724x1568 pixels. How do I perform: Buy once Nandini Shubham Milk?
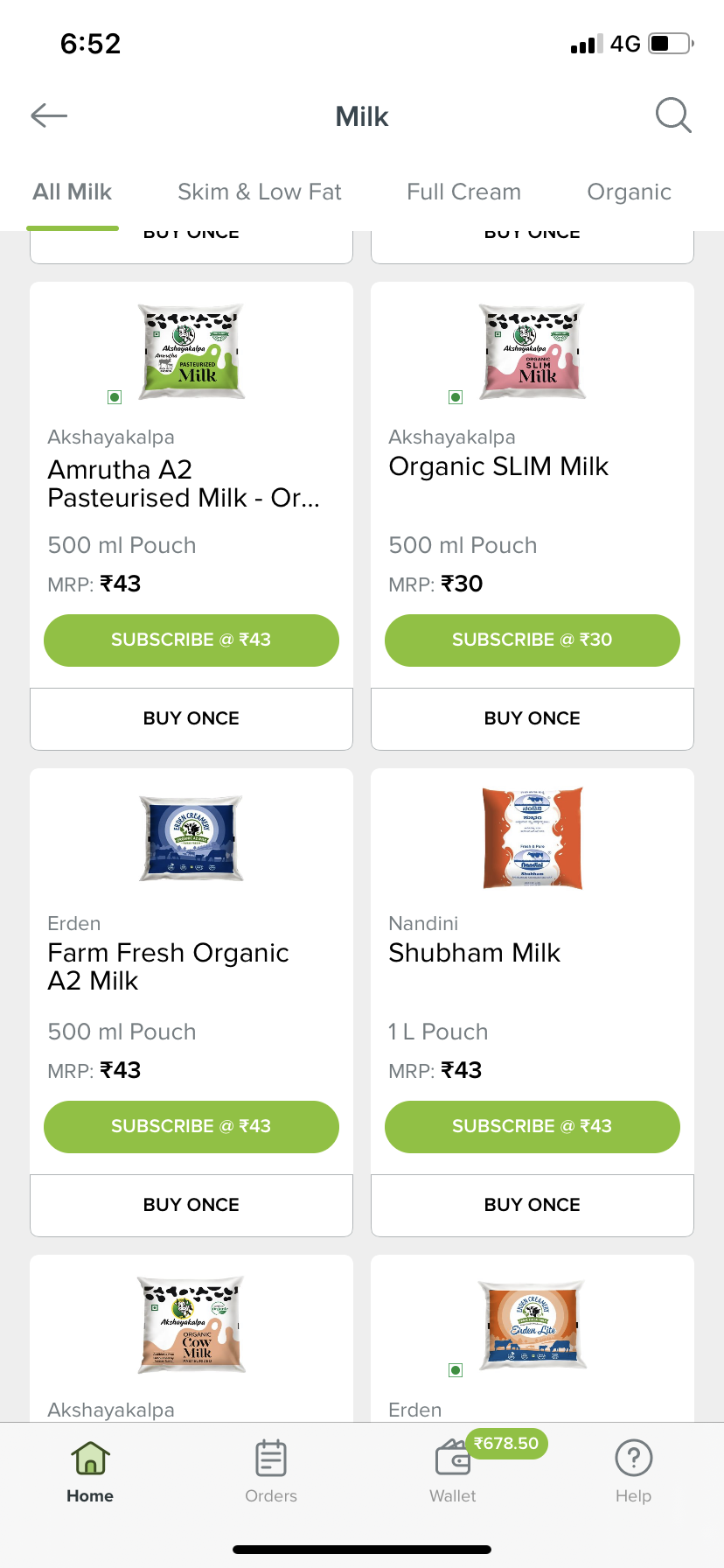point(533,1205)
